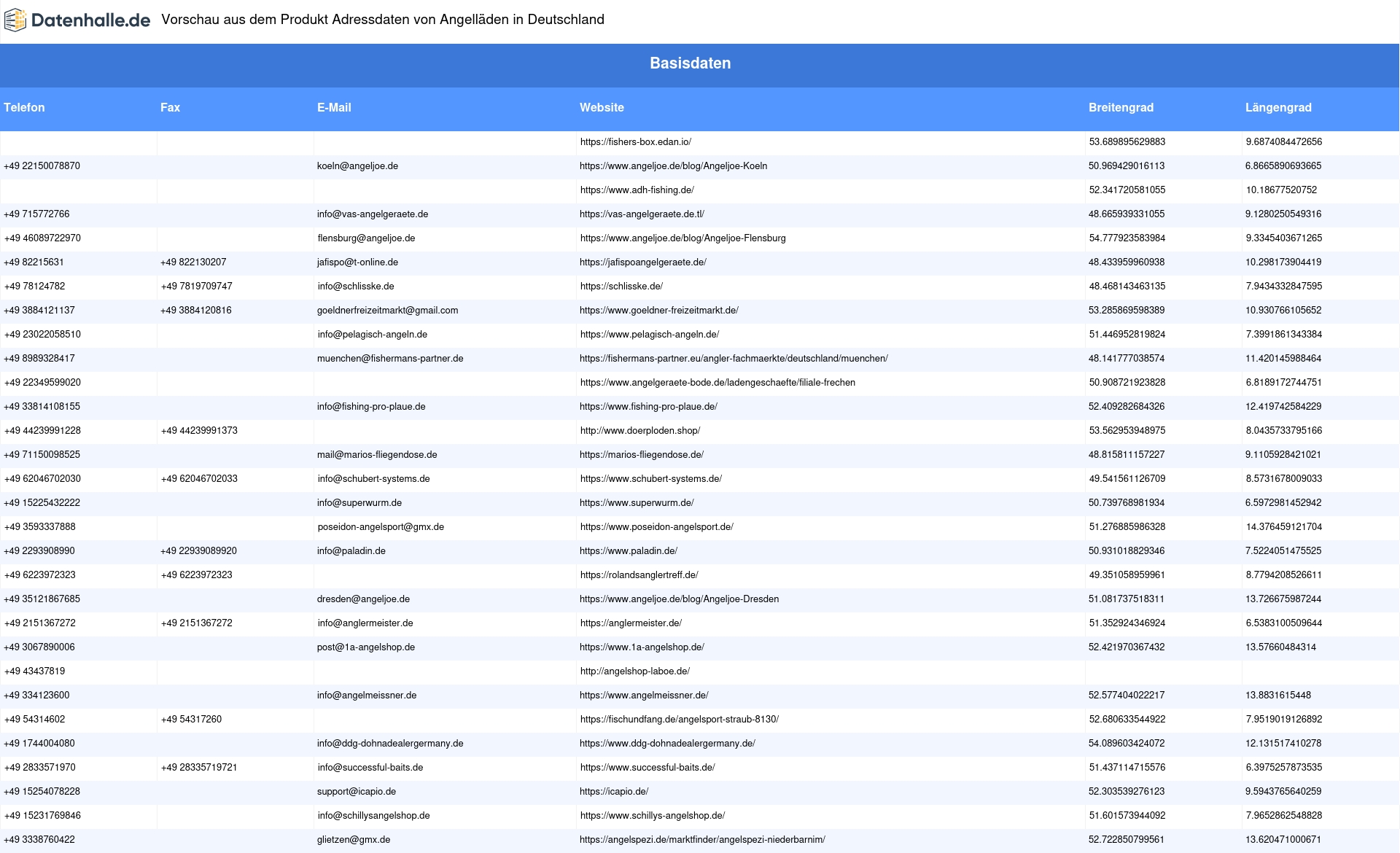
Task: Click the Fax column header
Action: coord(170,107)
